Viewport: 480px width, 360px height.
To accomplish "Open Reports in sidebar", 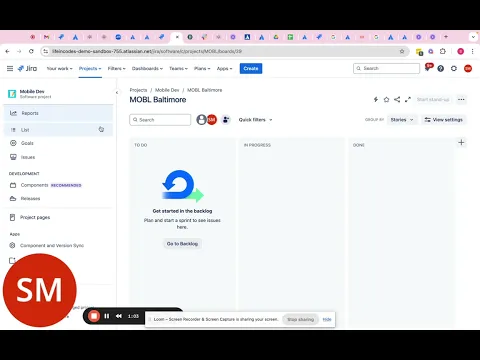I will click(58, 113).
